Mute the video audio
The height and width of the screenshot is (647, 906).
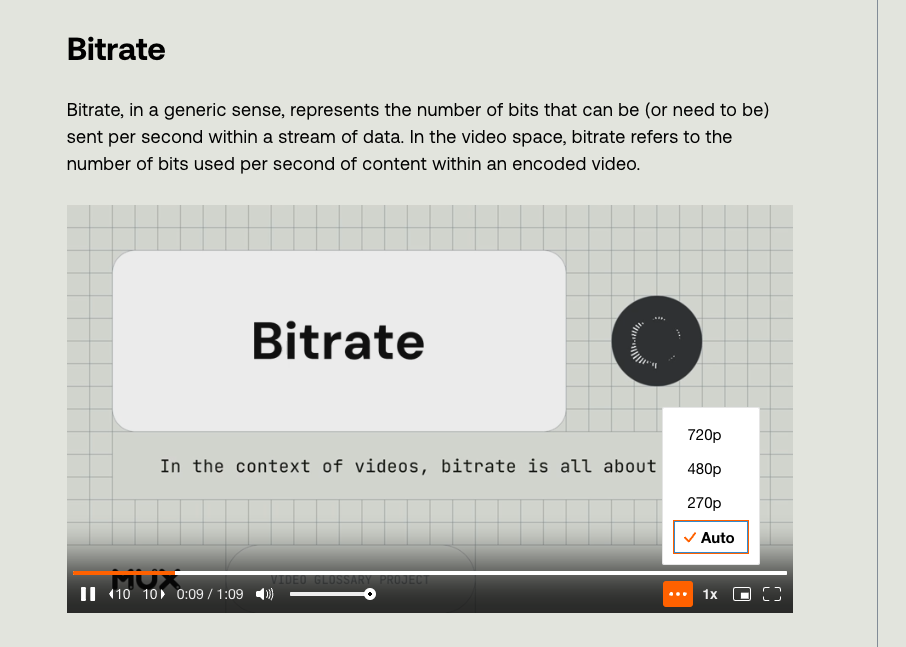click(x=265, y=594)
